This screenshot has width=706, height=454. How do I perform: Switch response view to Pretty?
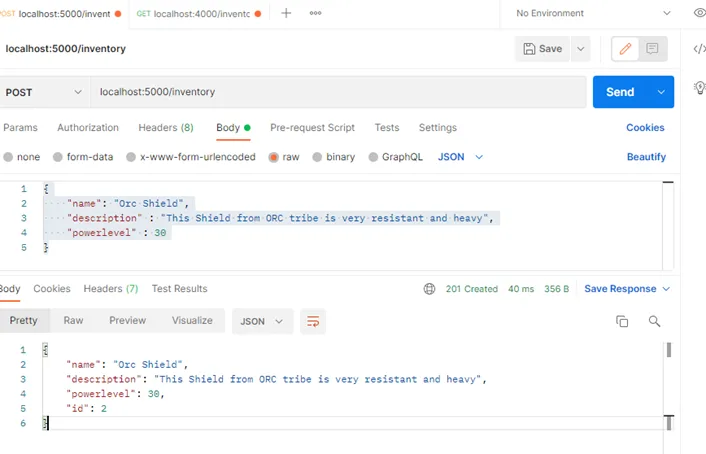point(24,320)
